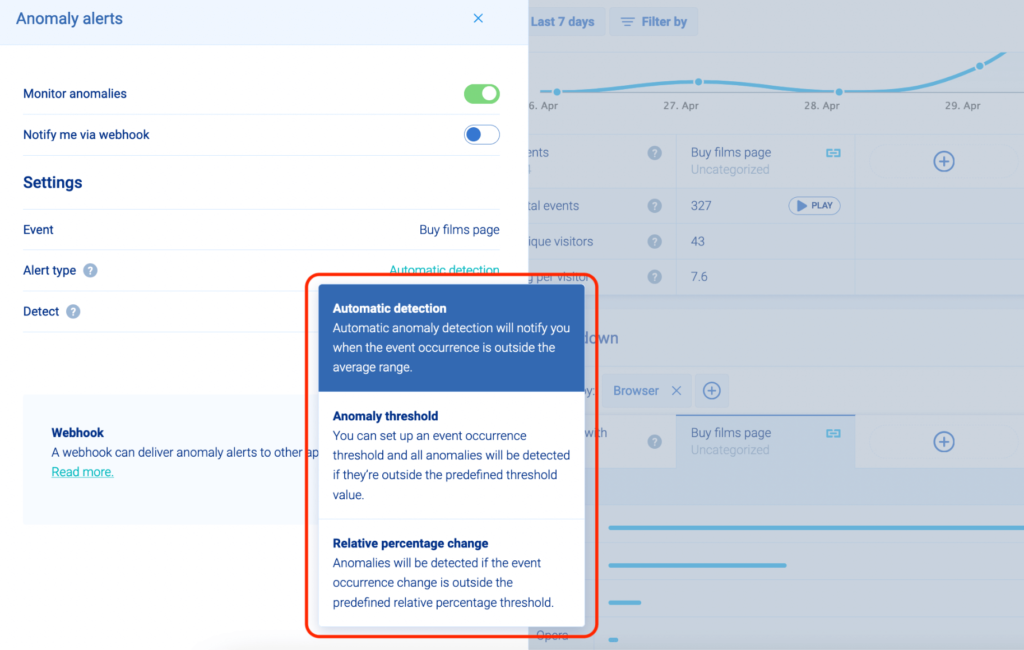This screenshot has height=650, width=1024.
Task: Click the Filter by button
Action: coord(654,22)
